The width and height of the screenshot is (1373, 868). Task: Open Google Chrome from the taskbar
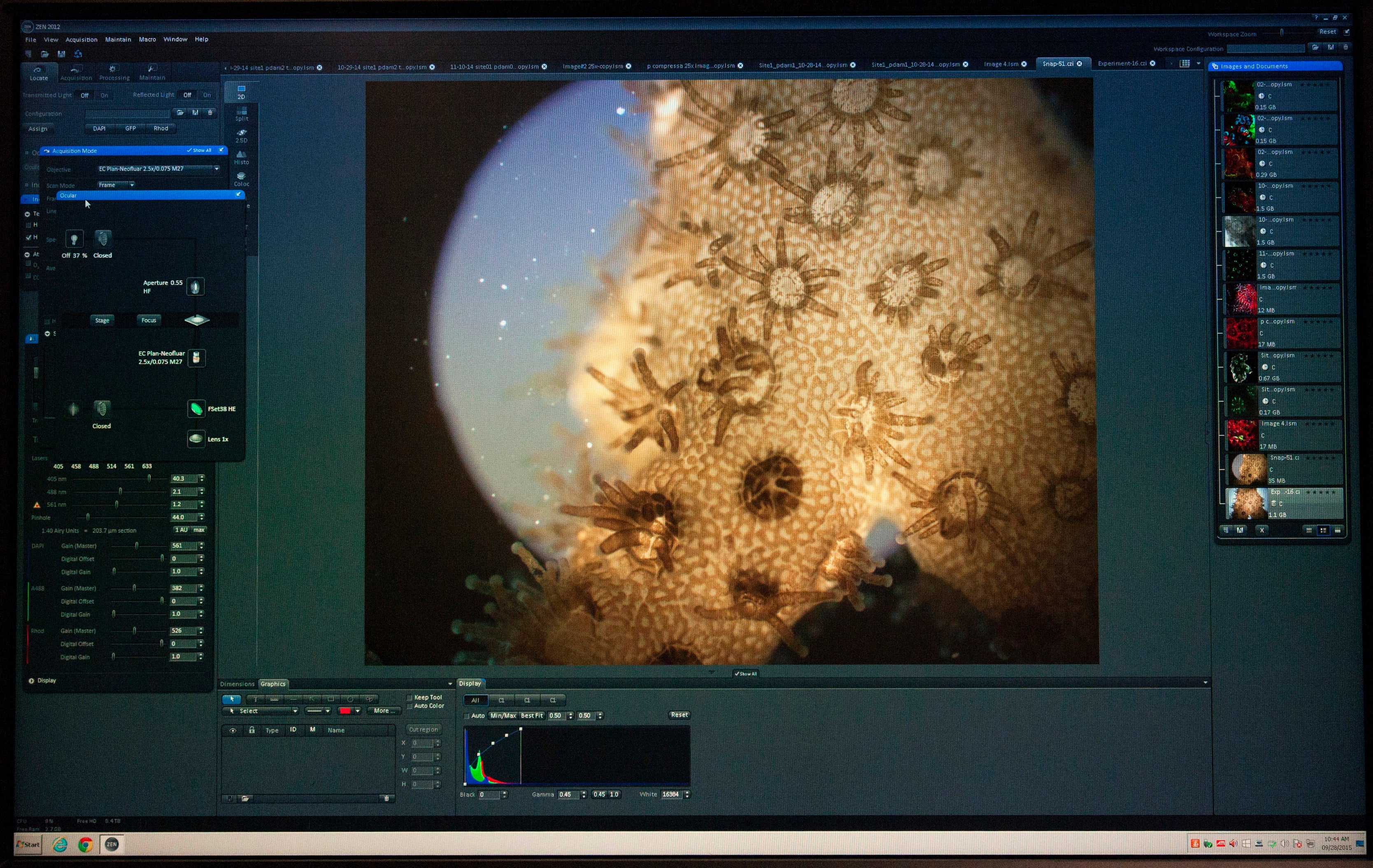(x=86, y=845)
